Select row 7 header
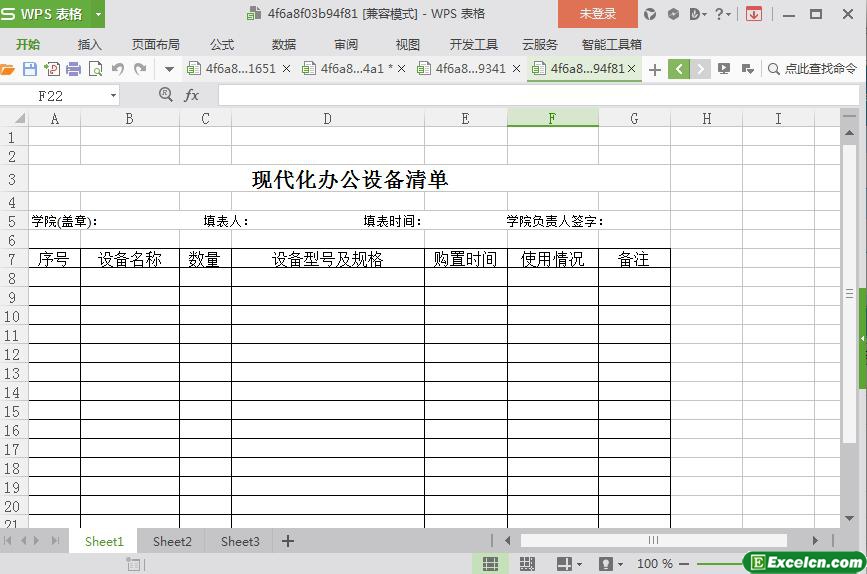Image resolution: width=867 pixels, height=574 pixels. point(12,259)
